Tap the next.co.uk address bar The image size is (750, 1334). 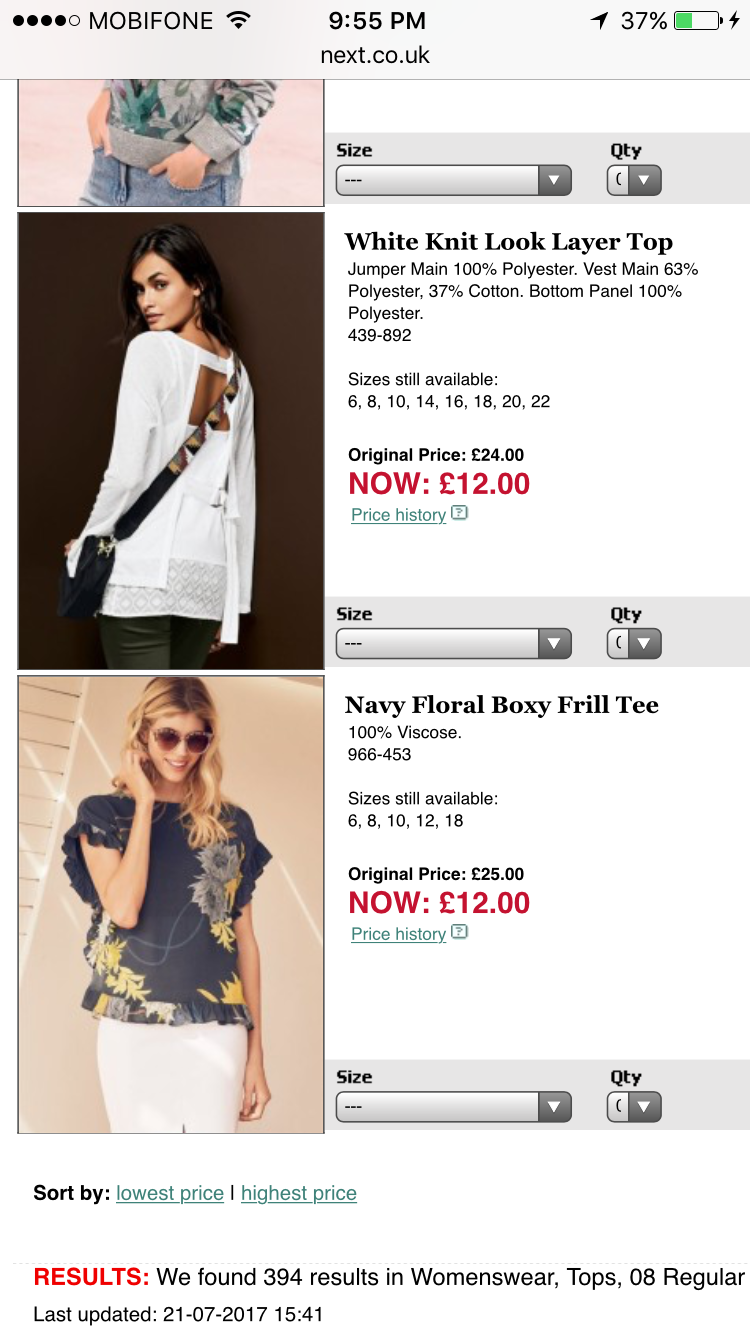pos(375,55)
